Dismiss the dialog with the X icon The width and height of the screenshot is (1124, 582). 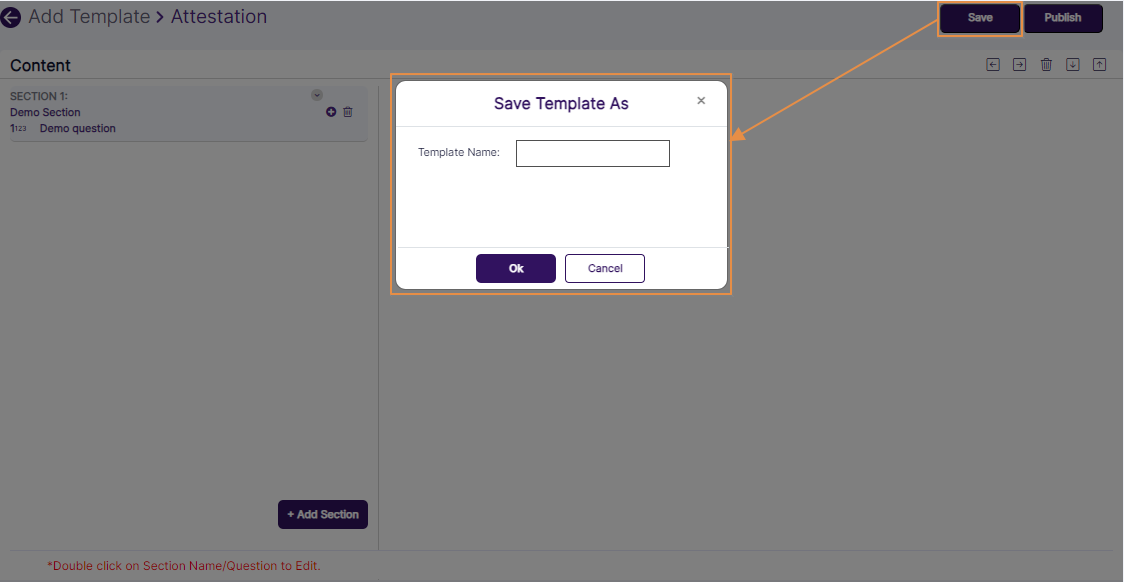tap(701, 102)
